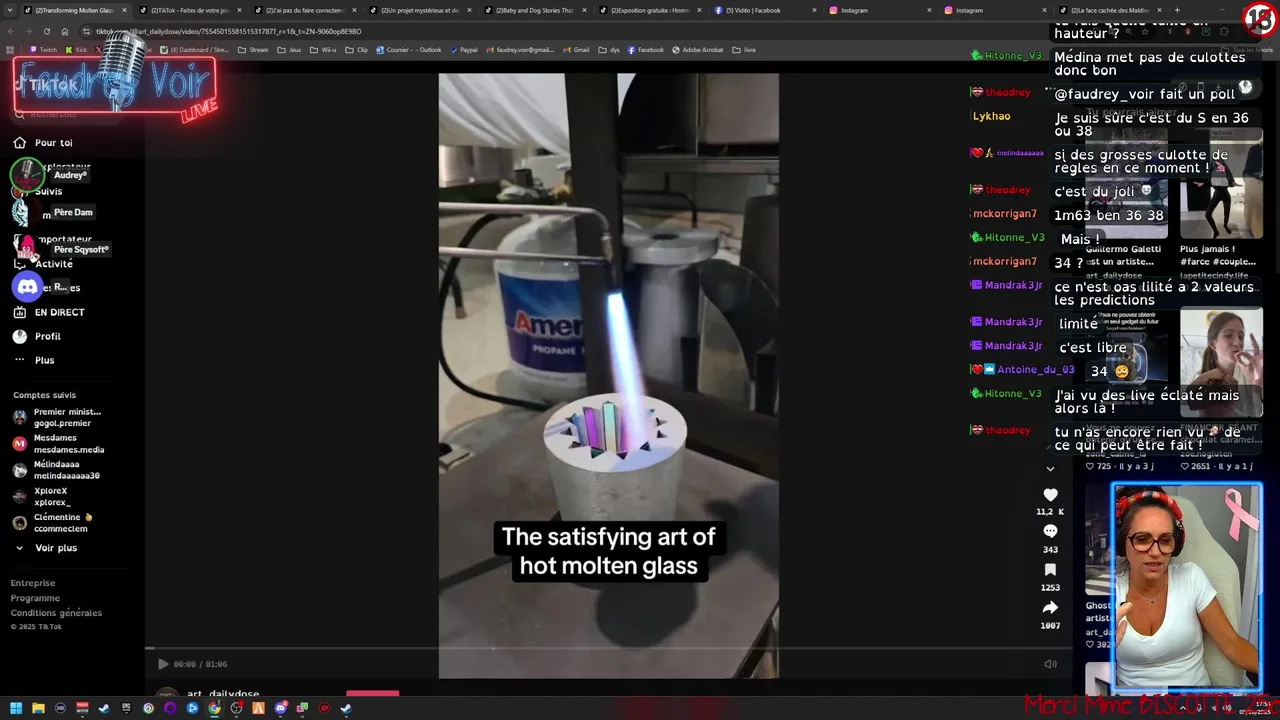Open comments bubble with 343 comments

1050,531
